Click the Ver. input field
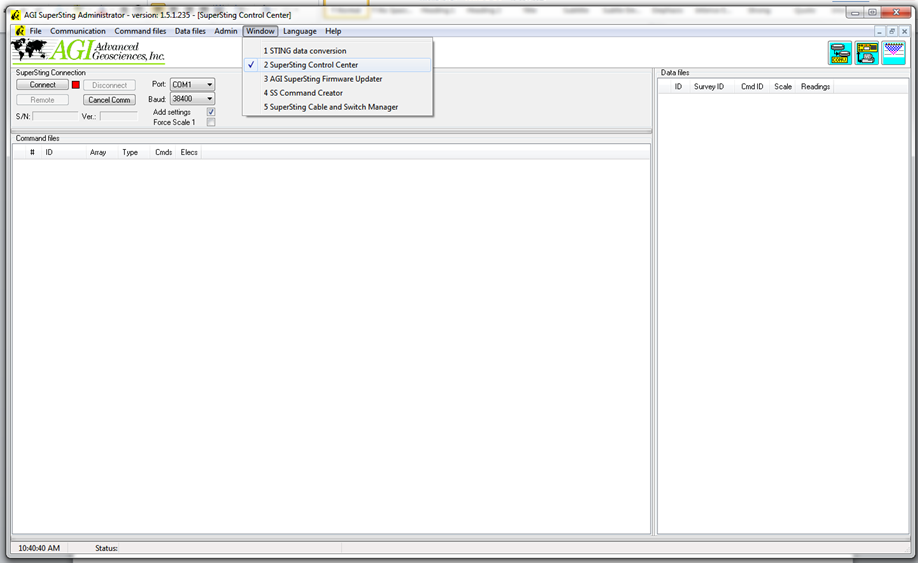The image size is (918, 563). click(119, 116)
